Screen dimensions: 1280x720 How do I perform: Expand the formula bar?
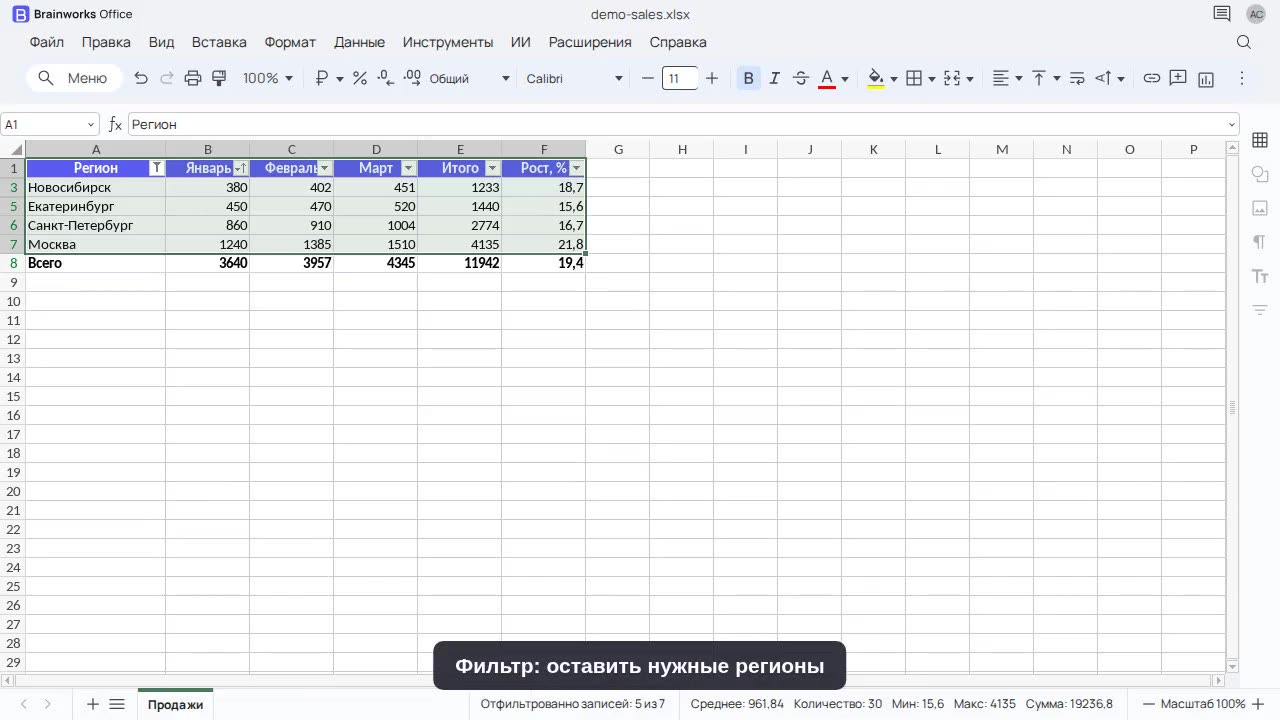pos(1232,124)
